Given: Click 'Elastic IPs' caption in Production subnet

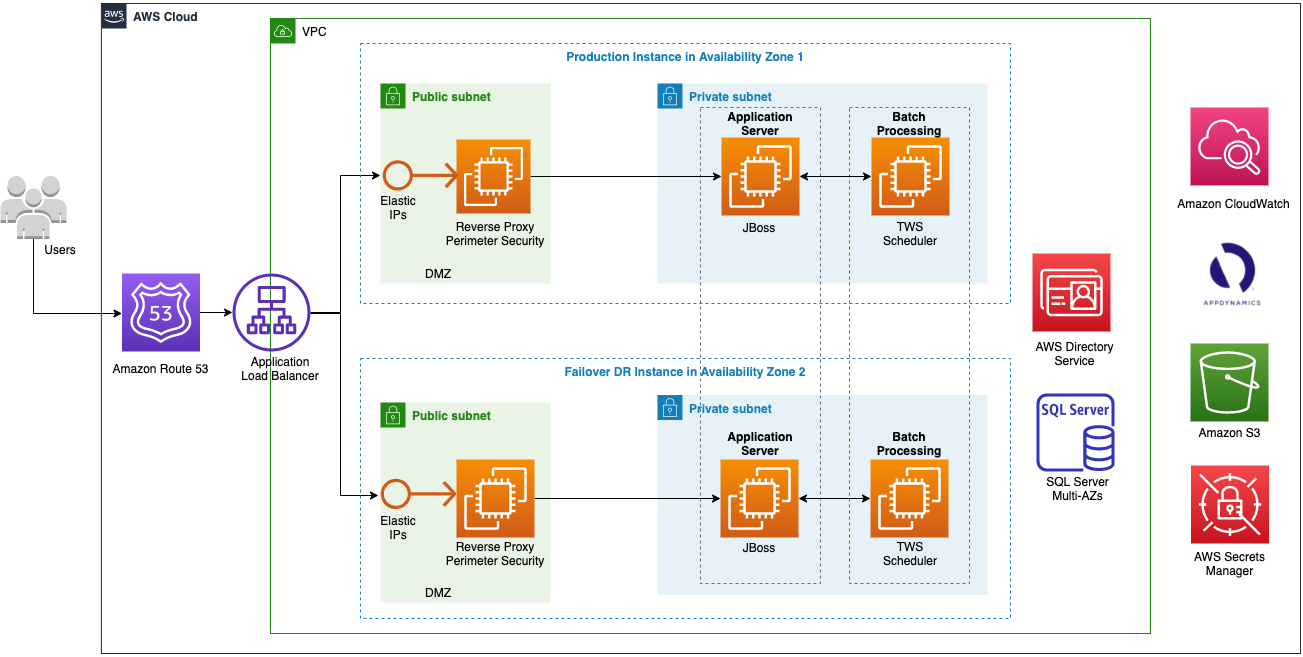Looking at the screenshot, I should 398,208.
